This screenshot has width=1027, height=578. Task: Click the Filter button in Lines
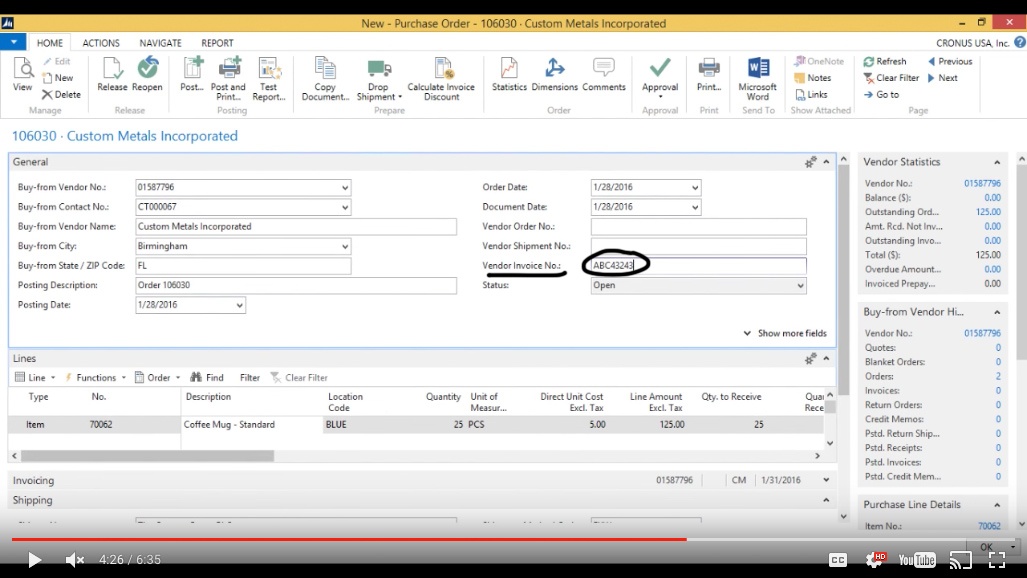[250, 377]
